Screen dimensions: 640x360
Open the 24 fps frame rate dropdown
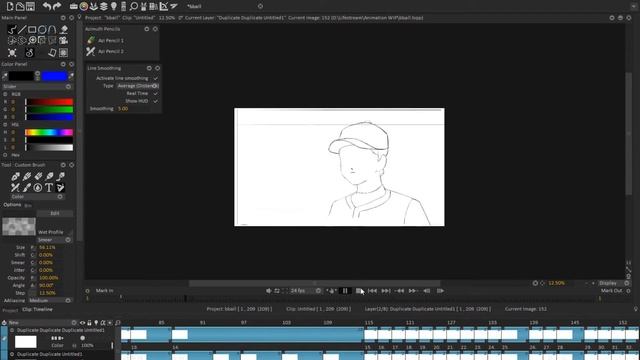[305, 291]
